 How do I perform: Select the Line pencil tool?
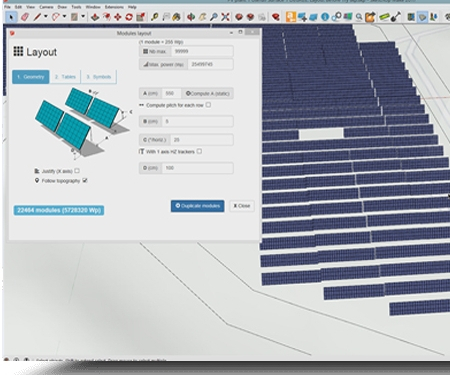(x=37, y=17)
